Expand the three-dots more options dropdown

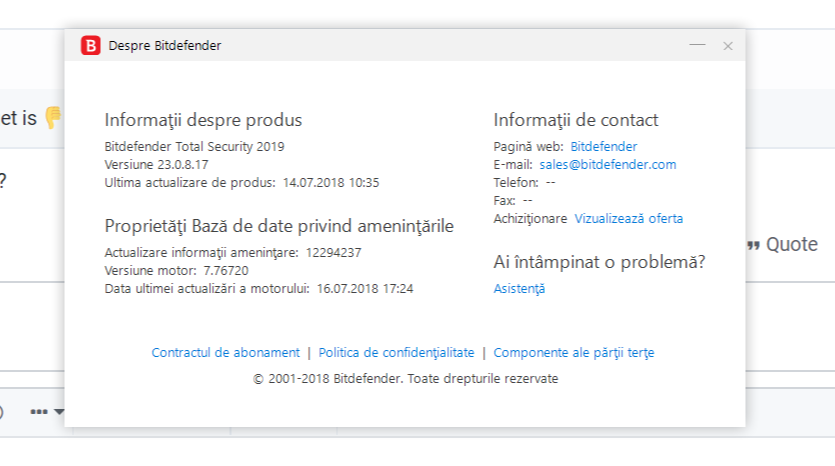click(x=47, y=412)
